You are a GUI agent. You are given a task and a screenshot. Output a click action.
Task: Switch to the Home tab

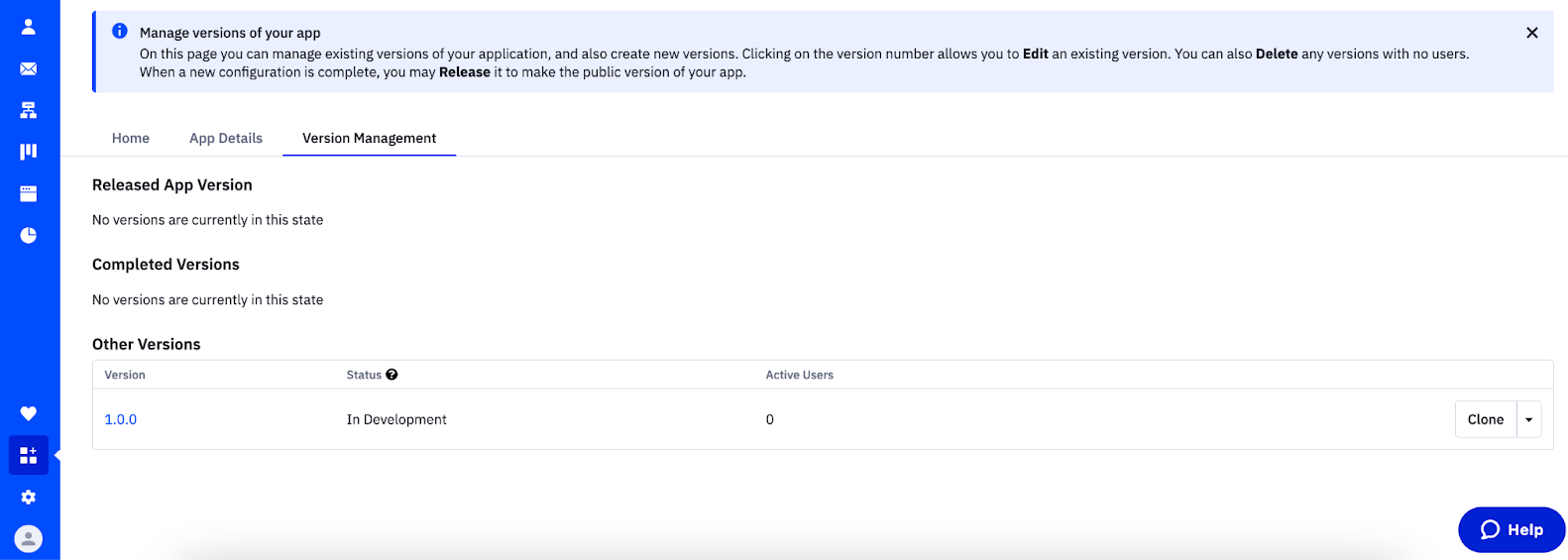point(131,138)
